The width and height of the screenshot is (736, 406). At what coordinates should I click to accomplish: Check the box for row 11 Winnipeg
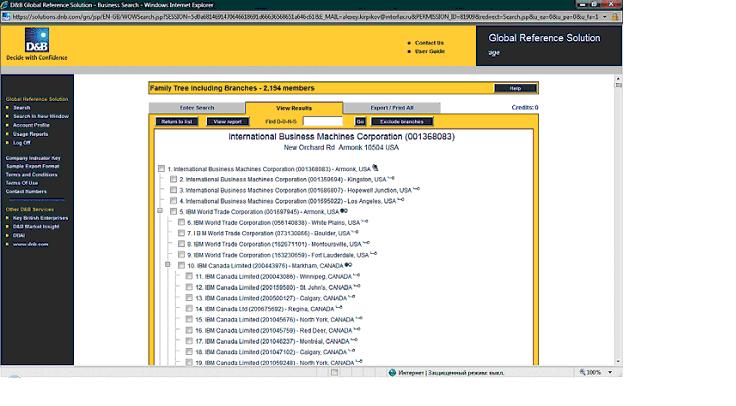[x=189, y=276]
